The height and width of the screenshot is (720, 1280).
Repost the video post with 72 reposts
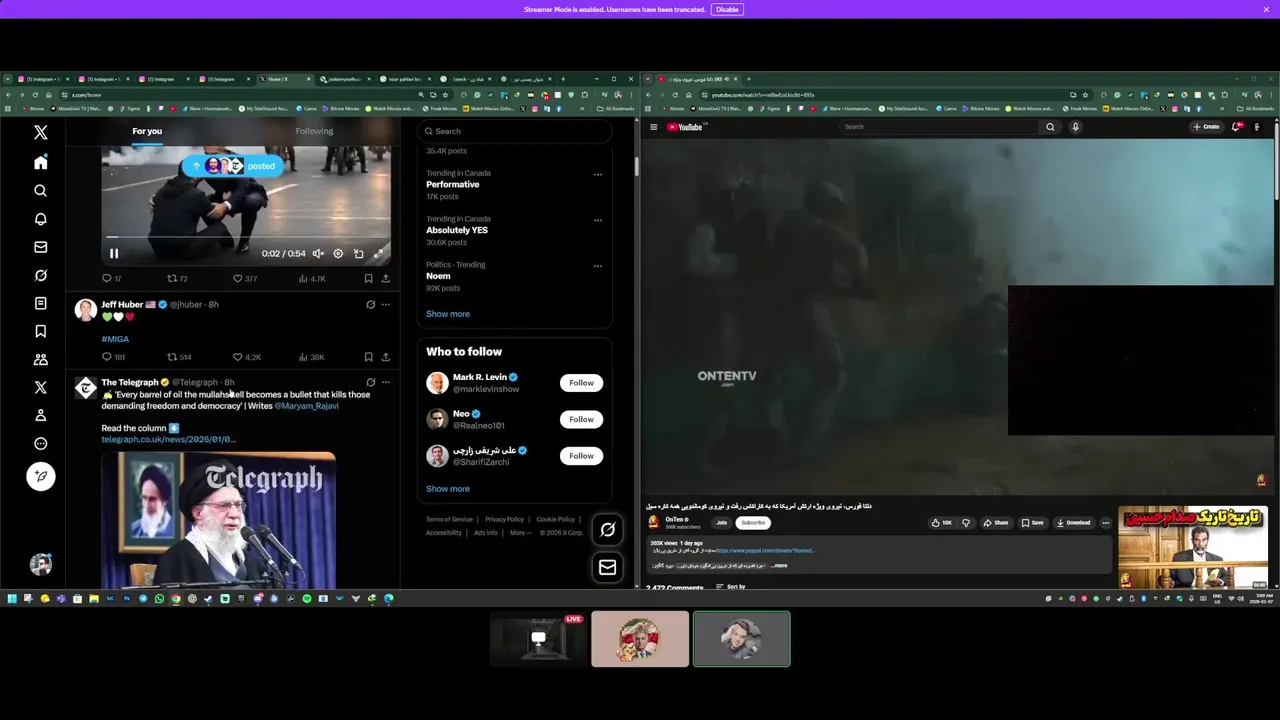tap(177, 279)
